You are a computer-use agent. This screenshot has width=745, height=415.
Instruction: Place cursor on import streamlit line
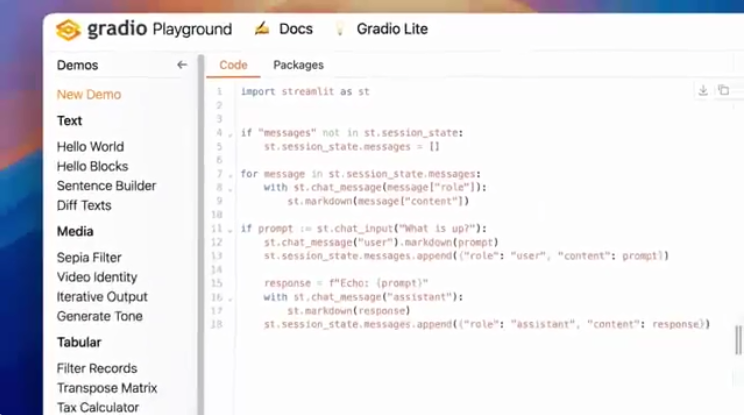pyautogui.click(x=305, y=92)
